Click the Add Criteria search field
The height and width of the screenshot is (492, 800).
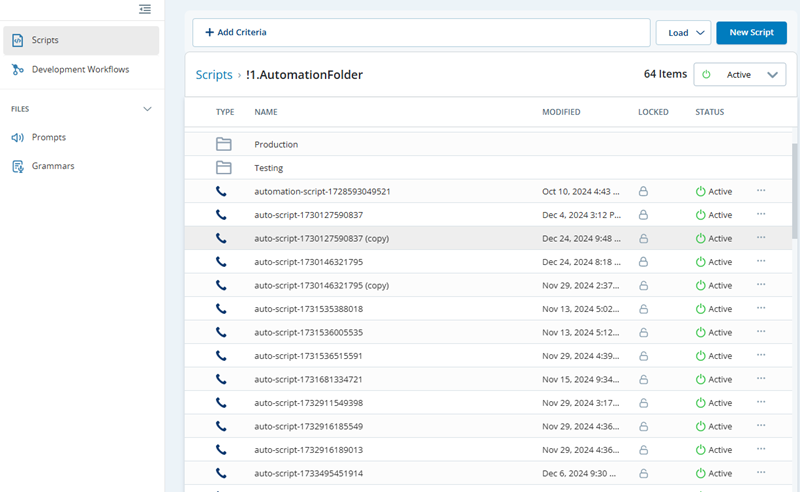(x=420, y=33)
